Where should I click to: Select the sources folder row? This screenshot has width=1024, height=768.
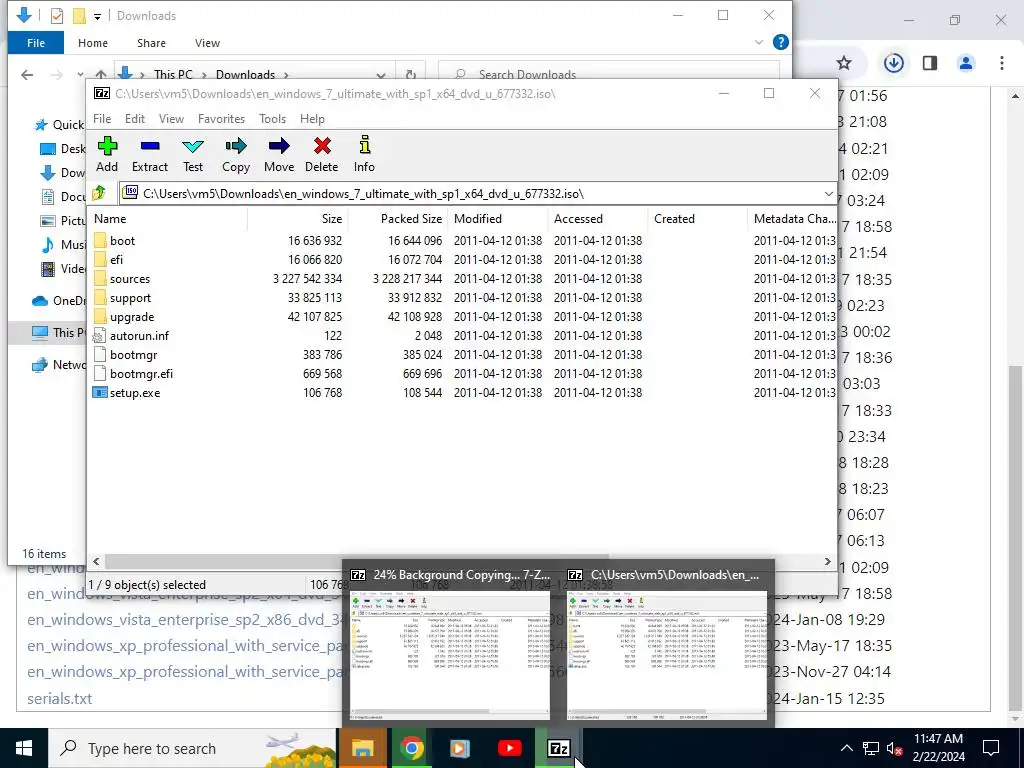461,279
